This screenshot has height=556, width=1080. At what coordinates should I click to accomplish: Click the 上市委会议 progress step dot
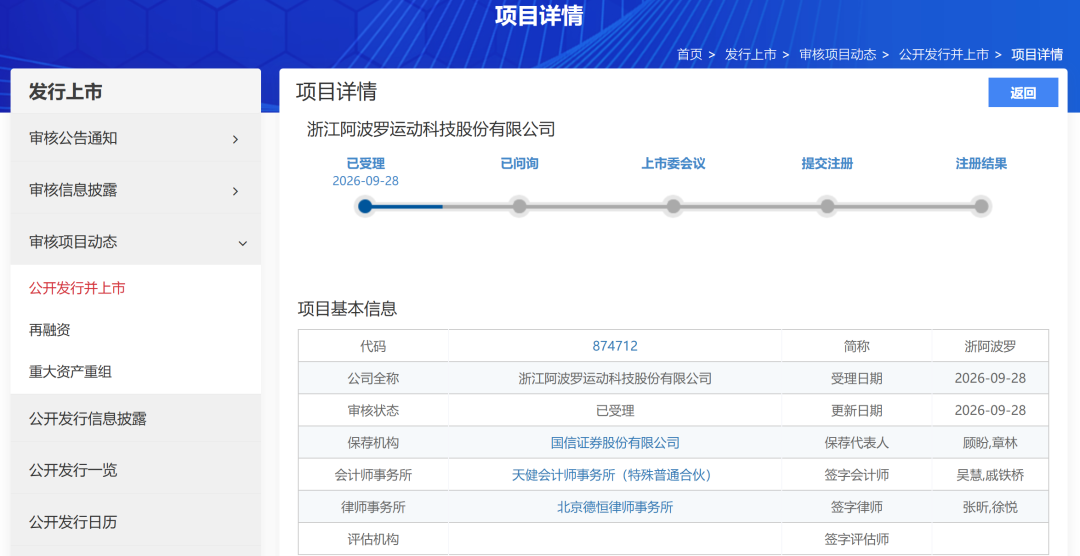(674, 206)
